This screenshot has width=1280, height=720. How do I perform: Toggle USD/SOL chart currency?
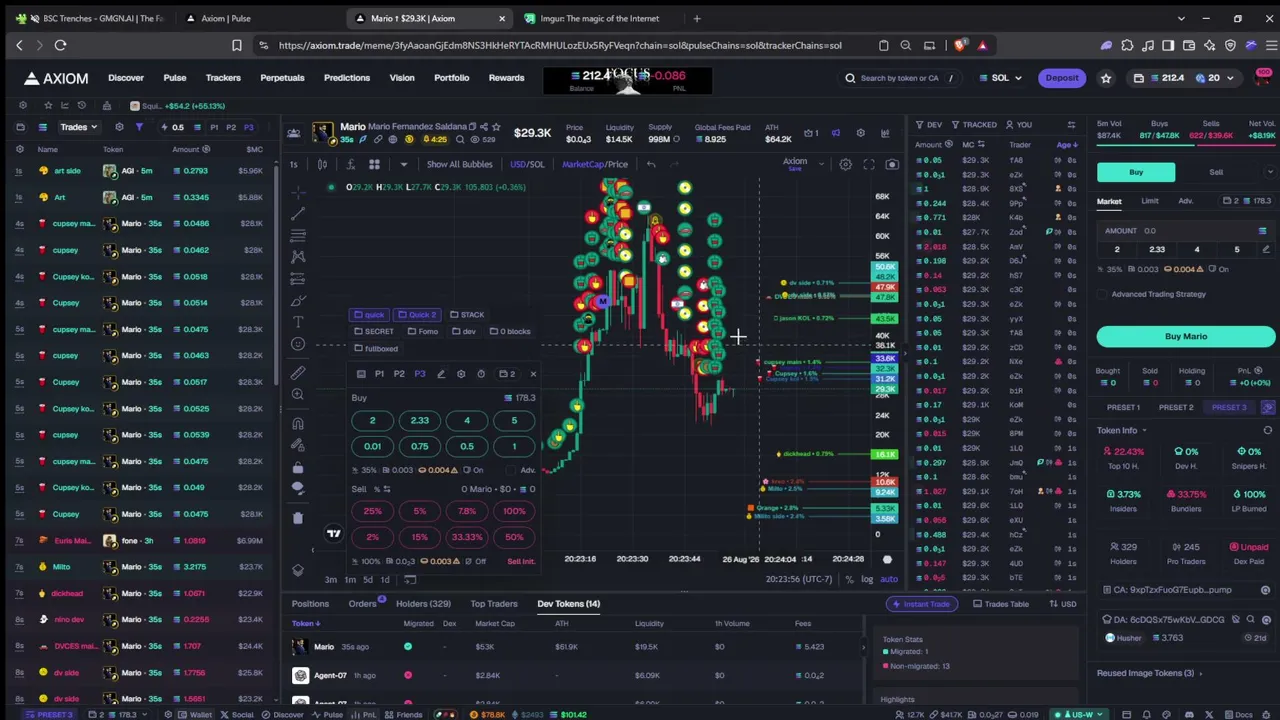pyautogui.click(x=527, y=164)
